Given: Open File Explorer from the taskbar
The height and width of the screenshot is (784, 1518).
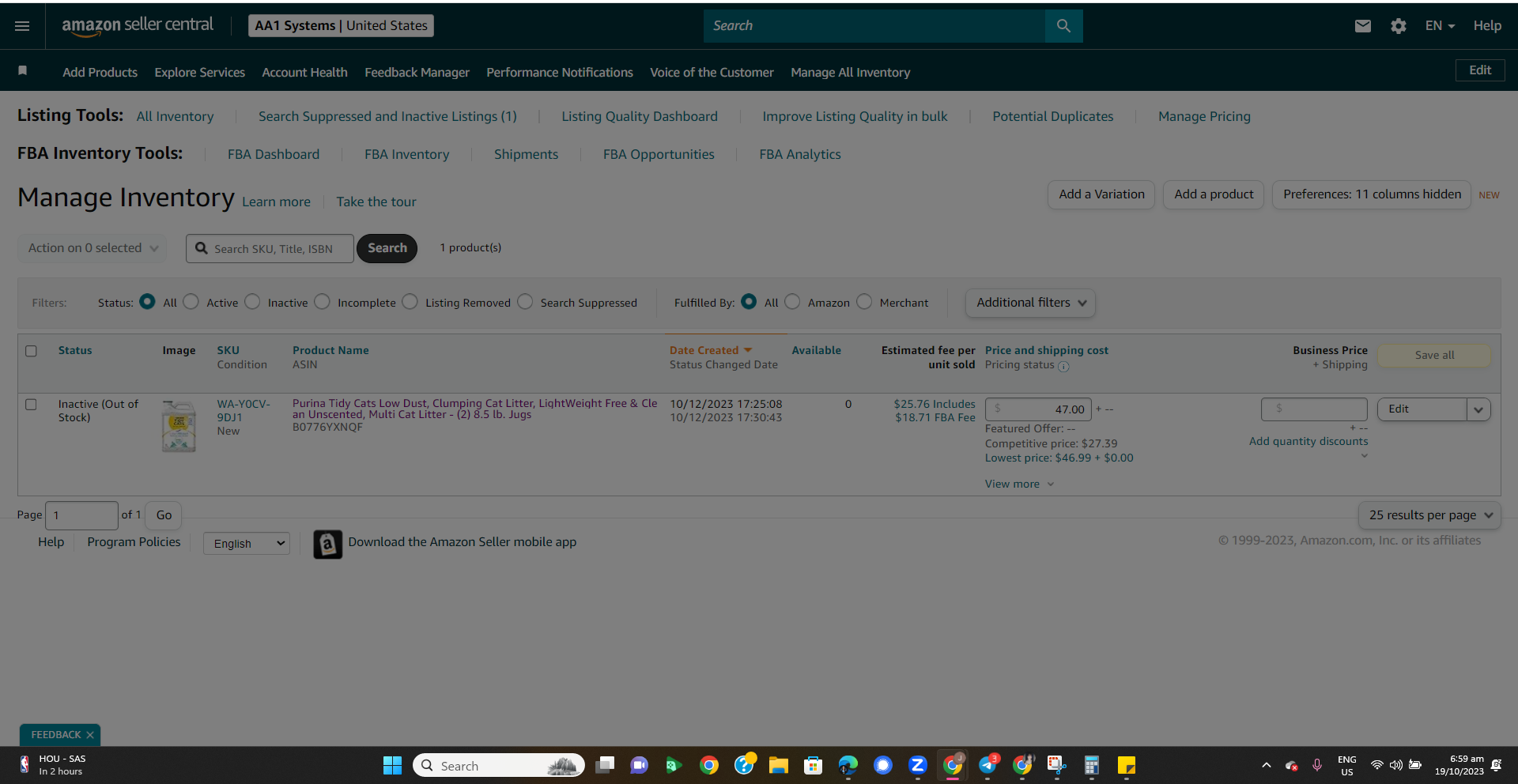Looking at the screenshot, I should click(779, 765).
